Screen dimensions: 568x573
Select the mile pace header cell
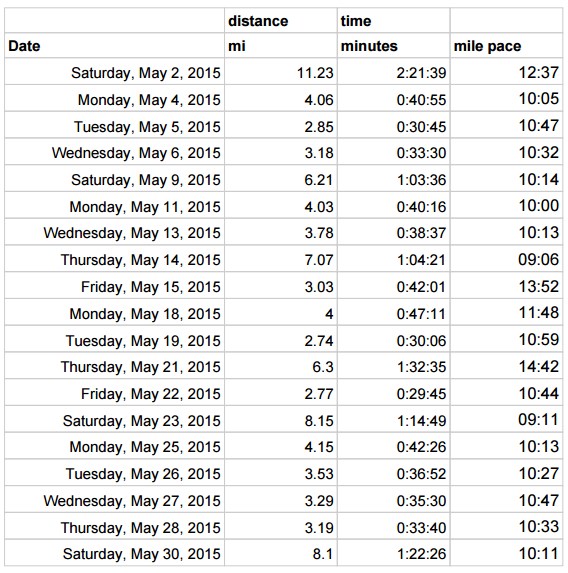tap(506, 45)
